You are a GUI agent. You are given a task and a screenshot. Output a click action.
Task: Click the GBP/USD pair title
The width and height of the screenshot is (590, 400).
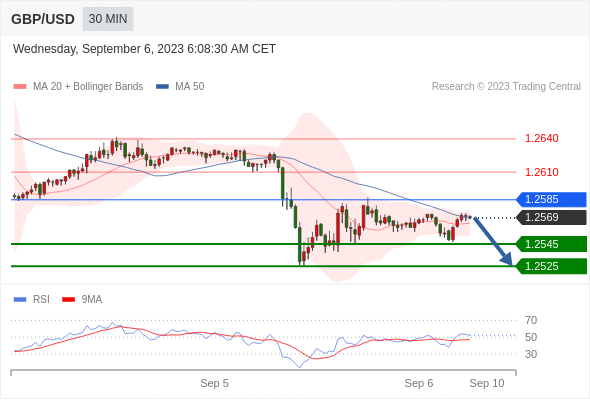pos(43,19)
